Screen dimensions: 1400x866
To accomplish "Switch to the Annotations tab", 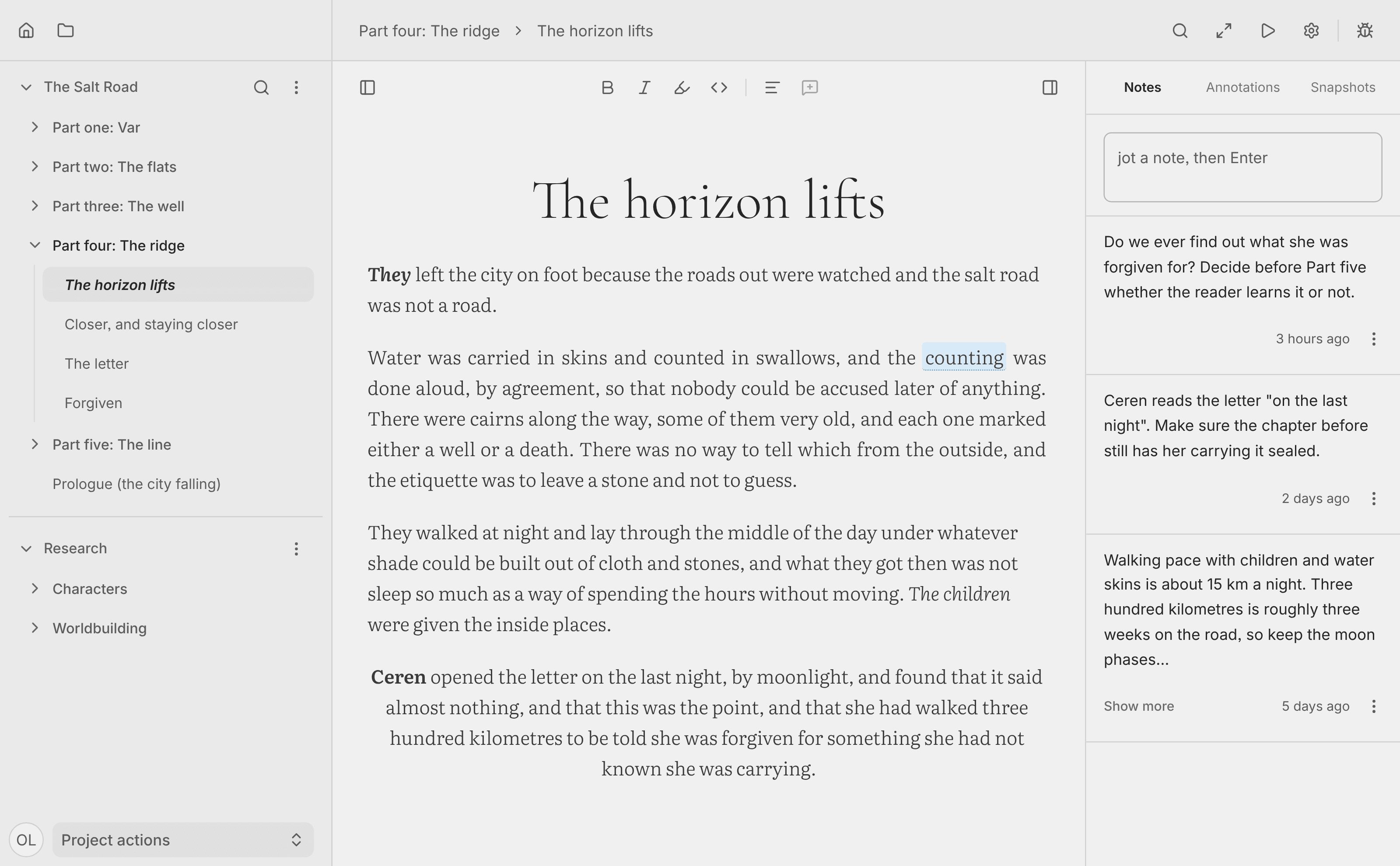I will (1242, 87).
